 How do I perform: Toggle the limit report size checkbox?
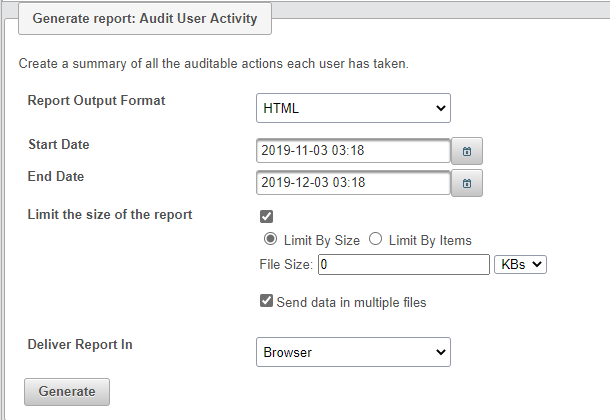[266, 216]
